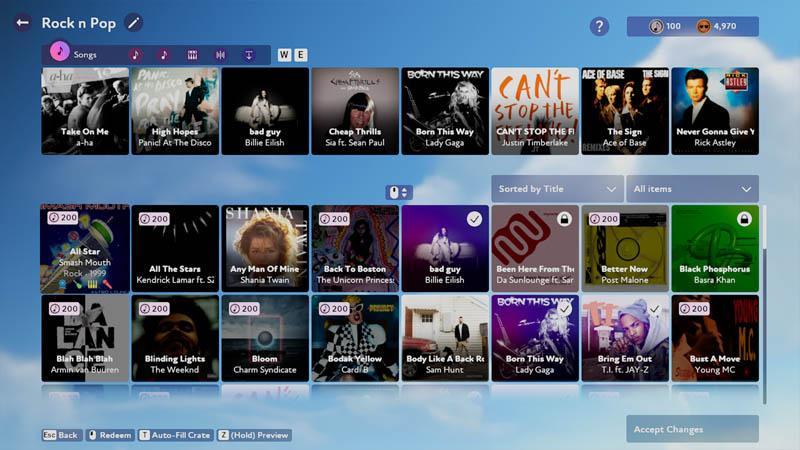Click the 200 price badge on Back To Boston
The image size is (800, 450).
[x=334, y=219]
